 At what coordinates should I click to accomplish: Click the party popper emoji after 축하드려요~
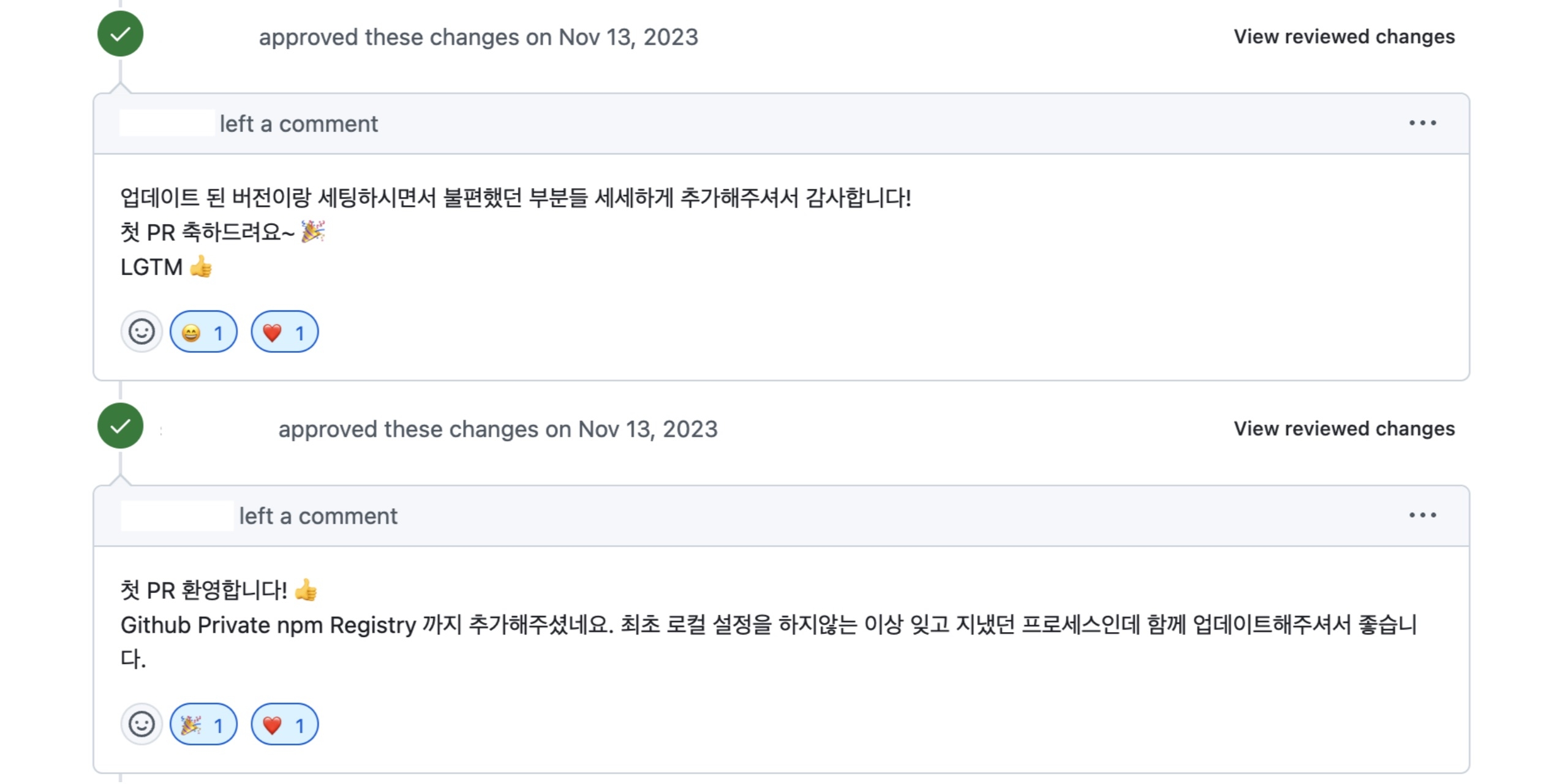tap(313, 232)
